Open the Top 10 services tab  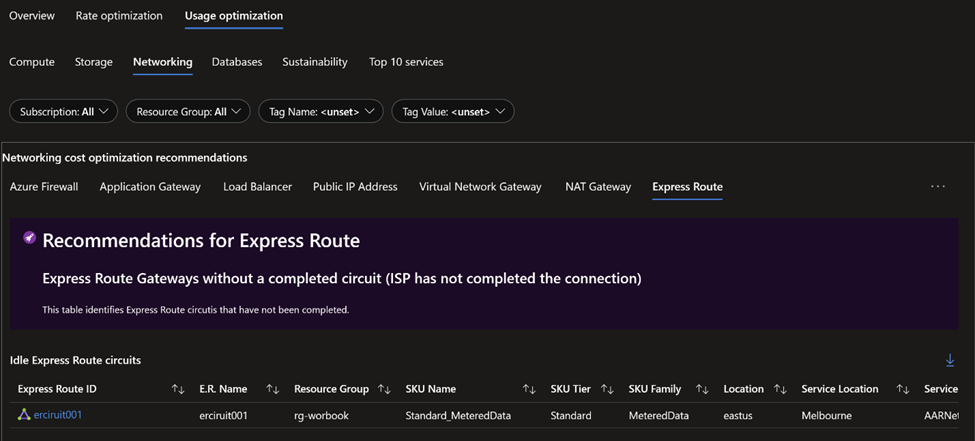(x=406, y=62)
